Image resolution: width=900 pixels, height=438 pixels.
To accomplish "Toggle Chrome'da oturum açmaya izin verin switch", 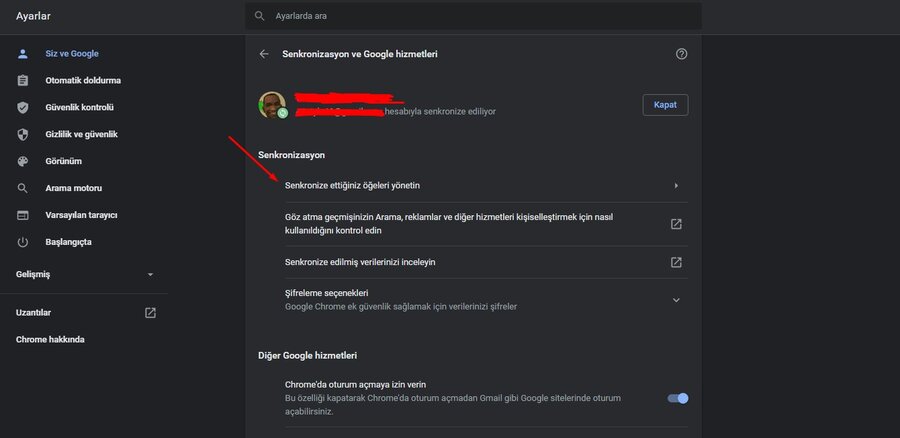I will 678,398.
